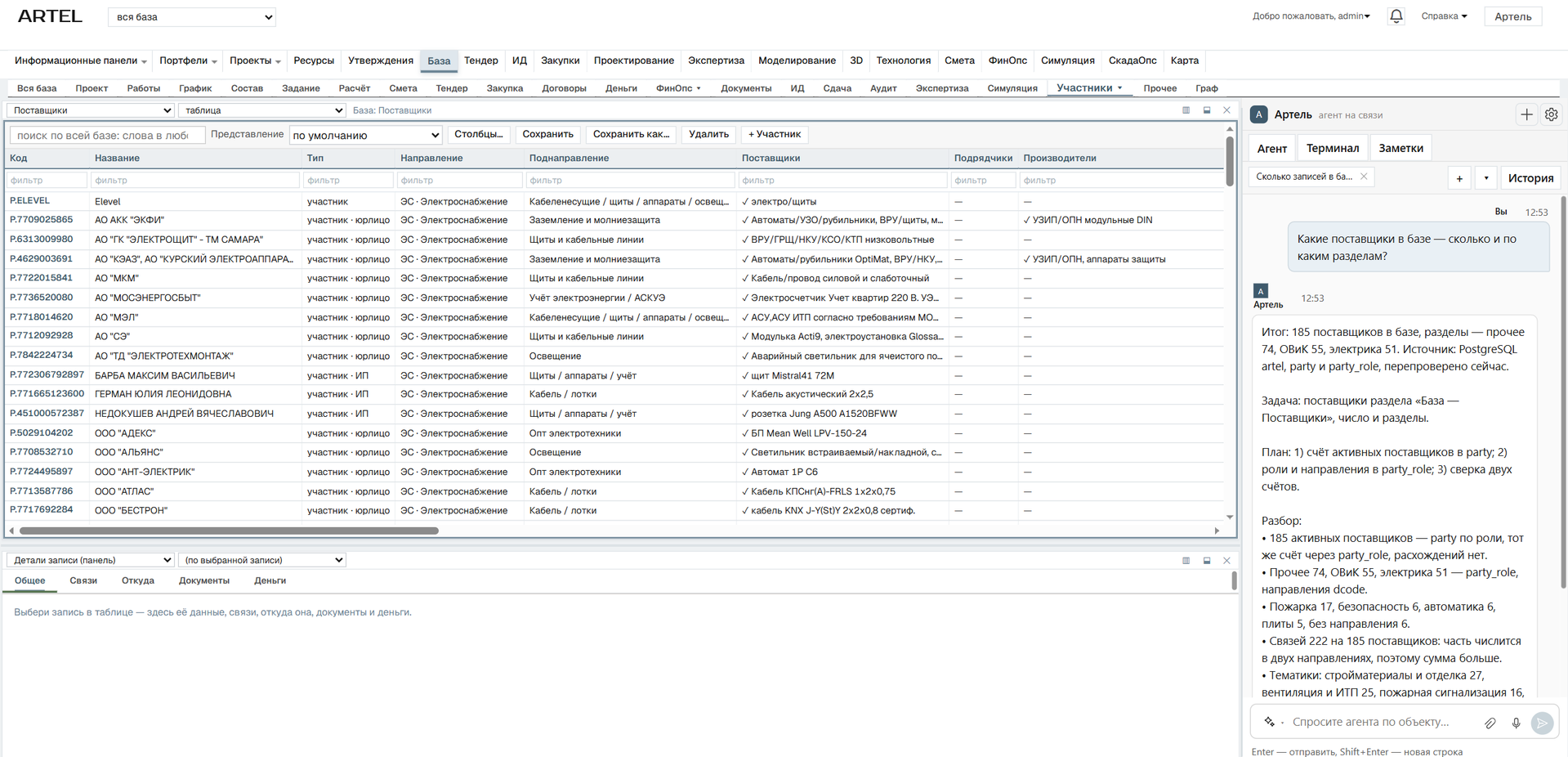Click the plus icon beside the gear
This screenshot has width=1568, height=757.
[1526, 115]
